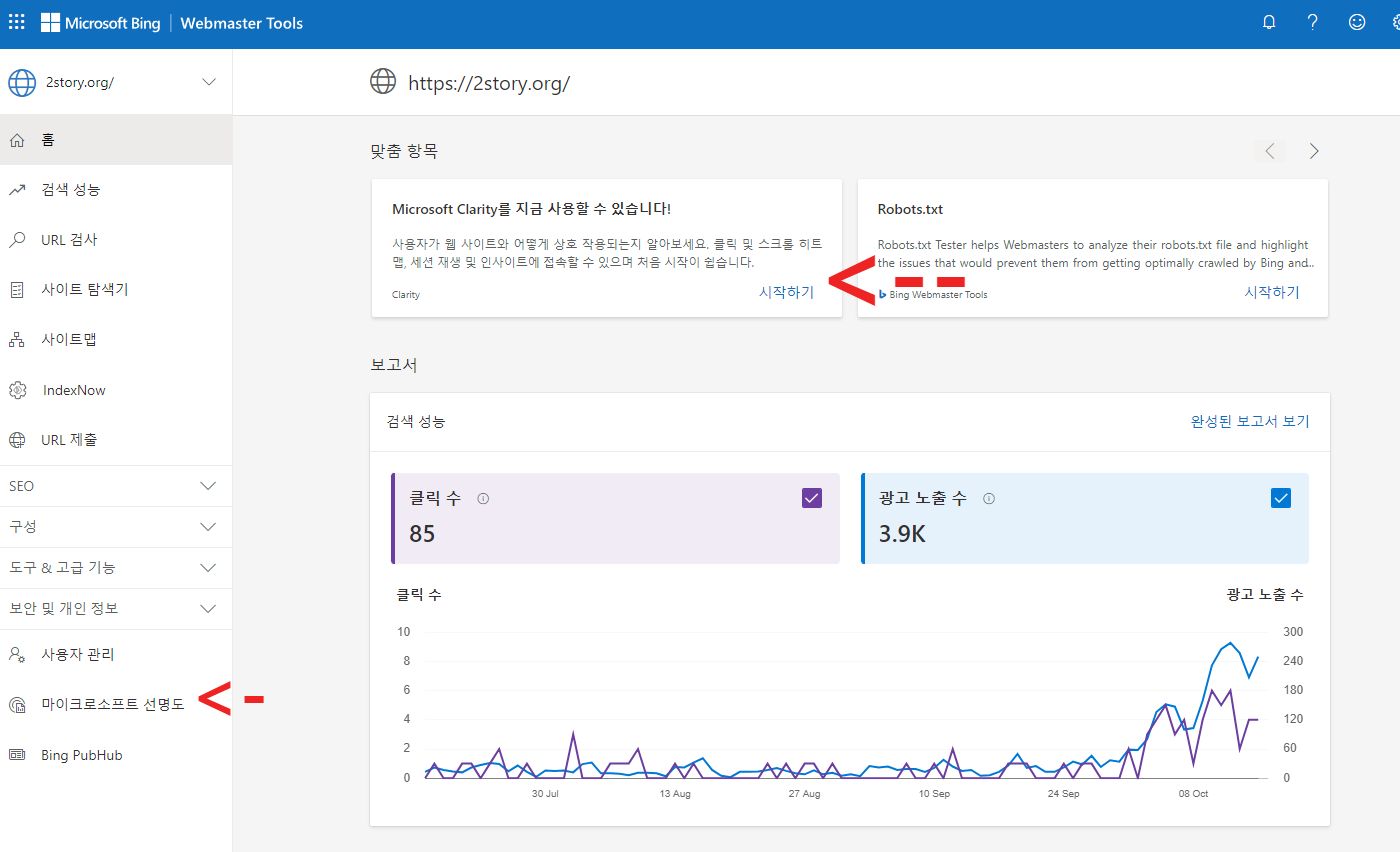1400x852 pixels.
Task: Click the 광고 노출 수 value 3.9K
Action: 902,534
